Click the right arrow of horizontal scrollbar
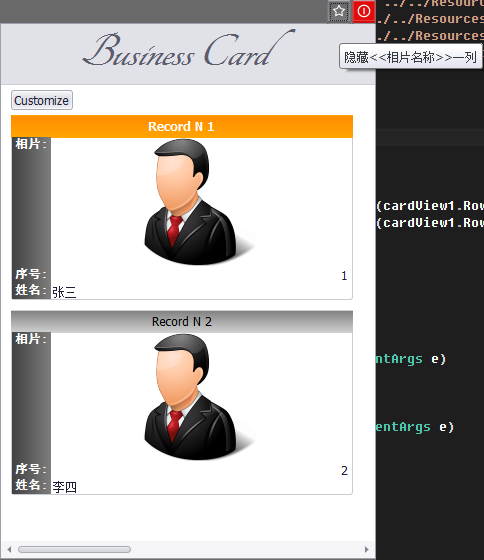The height and width of the screenshot is (560, 484). tap(366, 549)
